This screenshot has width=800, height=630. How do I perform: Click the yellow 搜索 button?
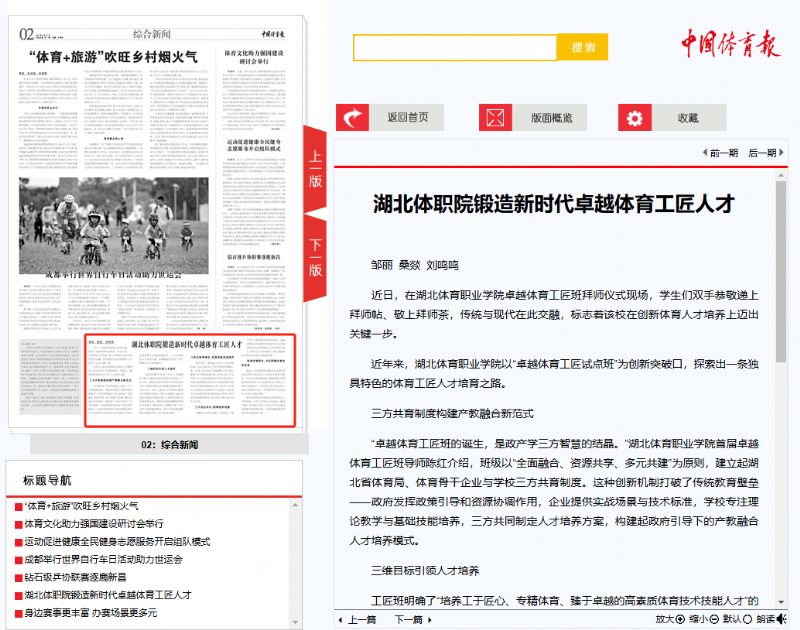click(582, 47)
